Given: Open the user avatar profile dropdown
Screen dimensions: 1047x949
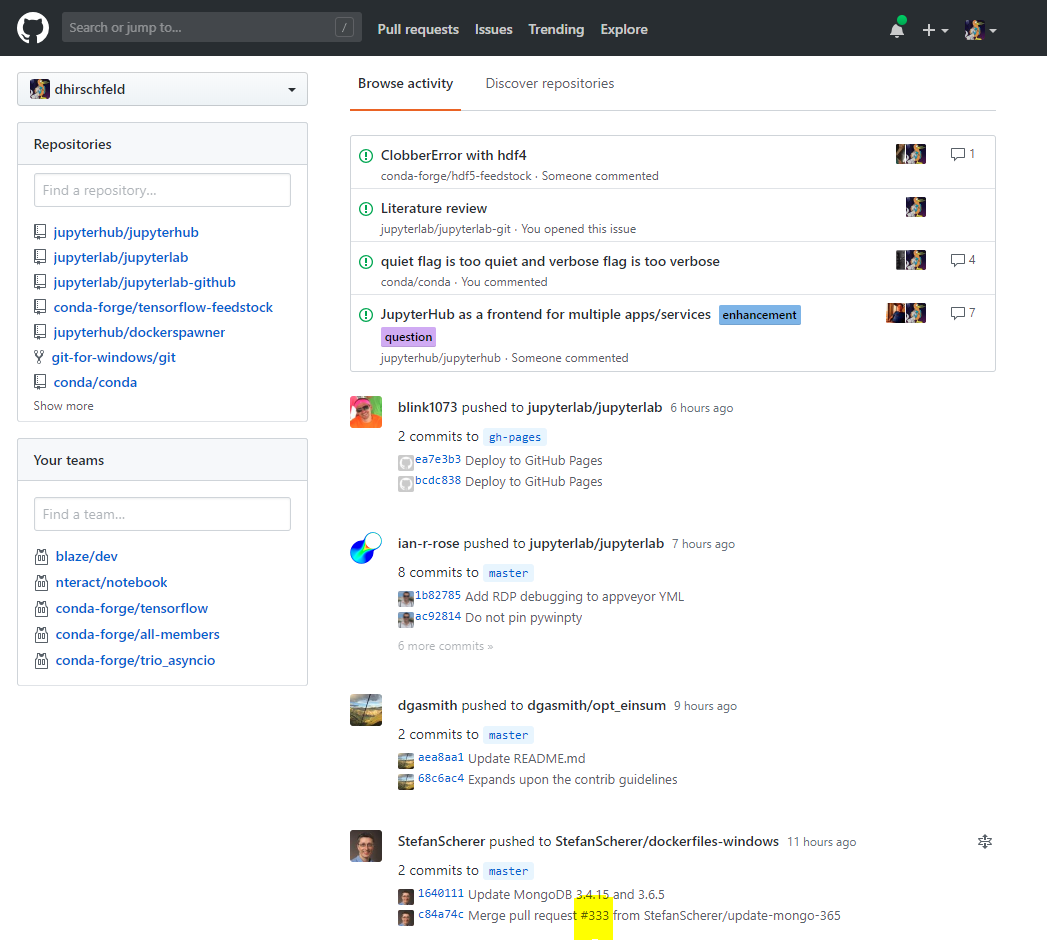Looking at the screenshot, I should (x=980, y=30).
